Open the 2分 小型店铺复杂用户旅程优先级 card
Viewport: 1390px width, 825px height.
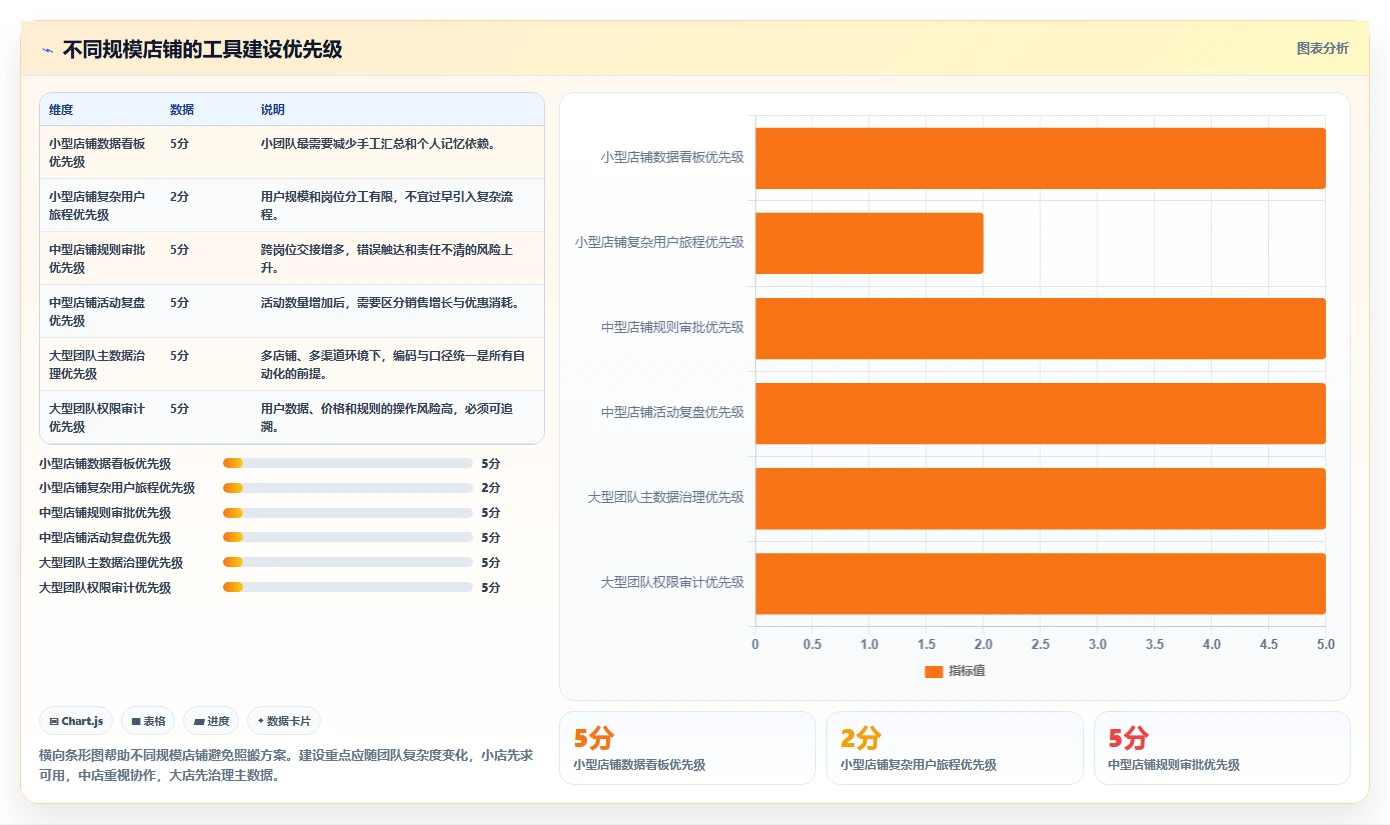point(954,748)
